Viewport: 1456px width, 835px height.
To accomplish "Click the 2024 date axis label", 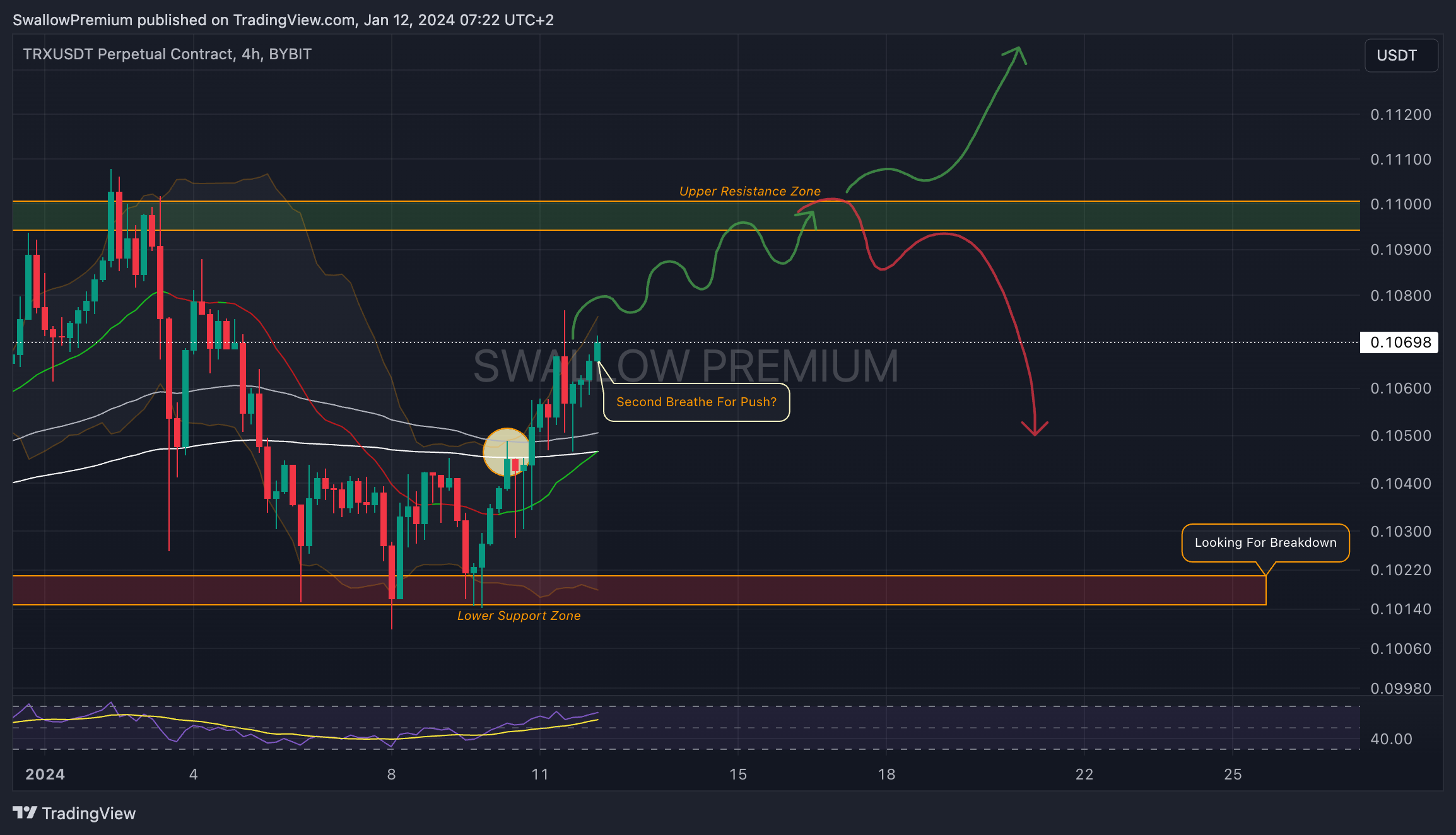I will [x=45, y=774].
